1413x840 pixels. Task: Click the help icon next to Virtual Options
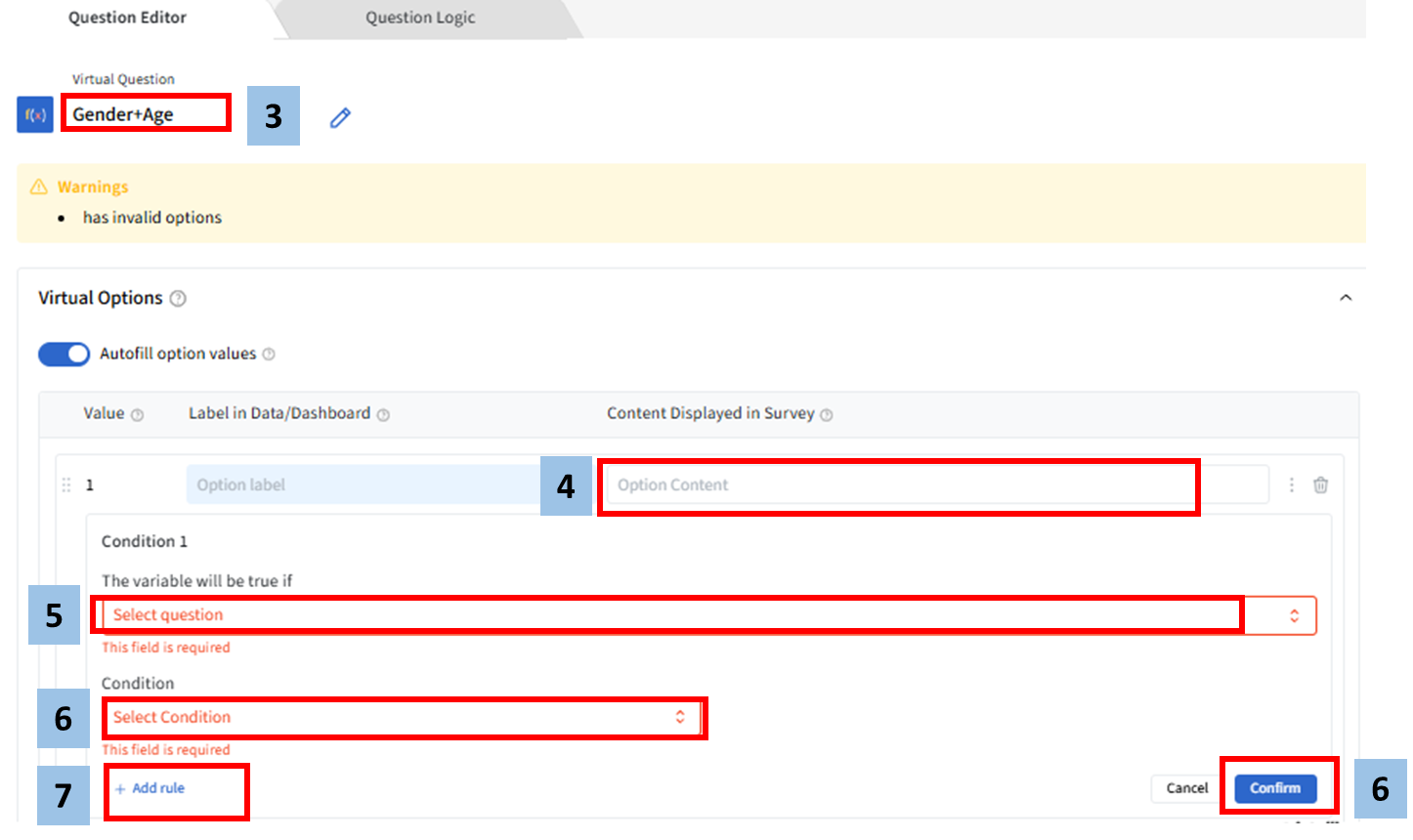pos(178,299)
